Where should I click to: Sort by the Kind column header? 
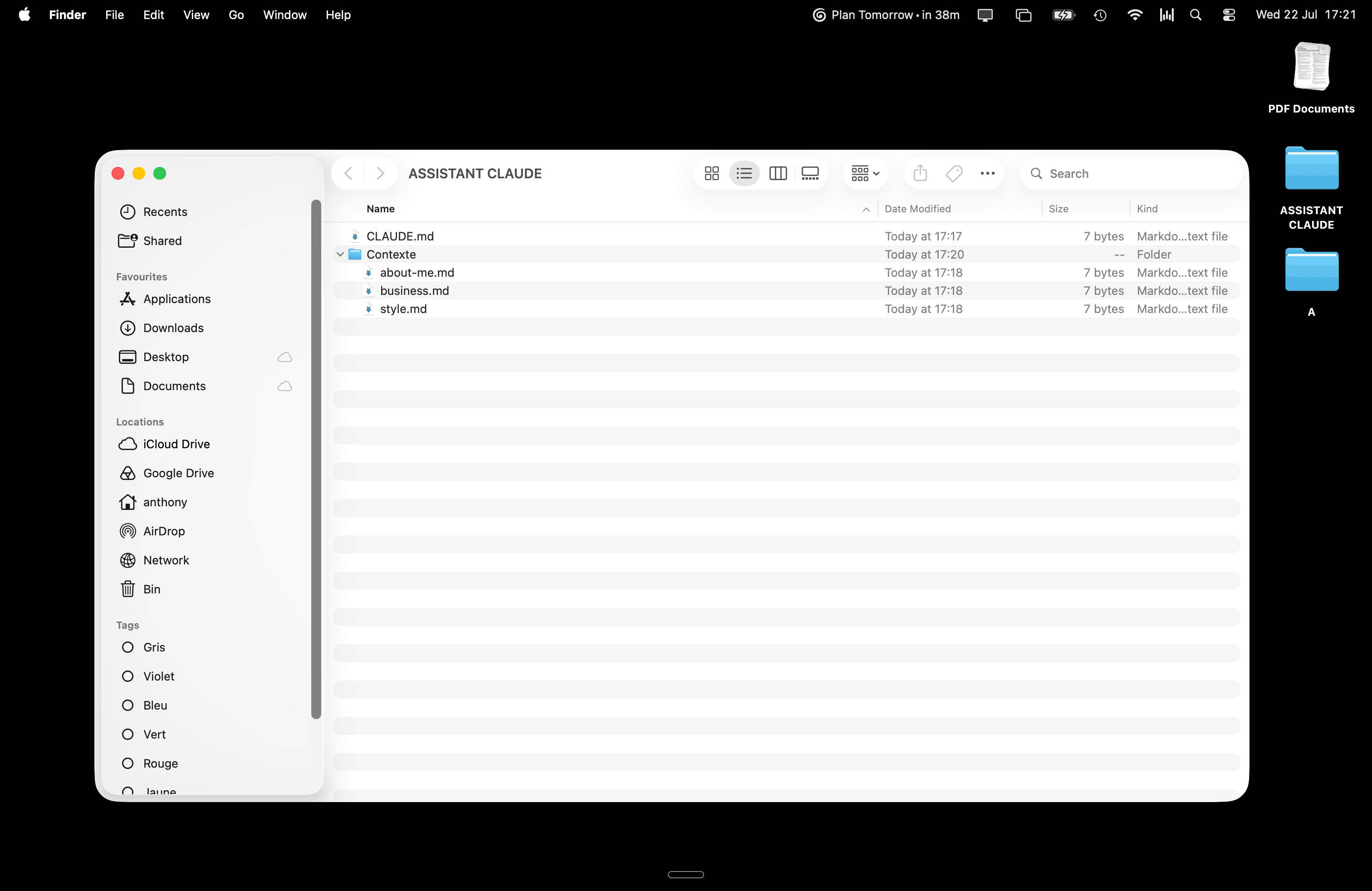(1187, 209)
